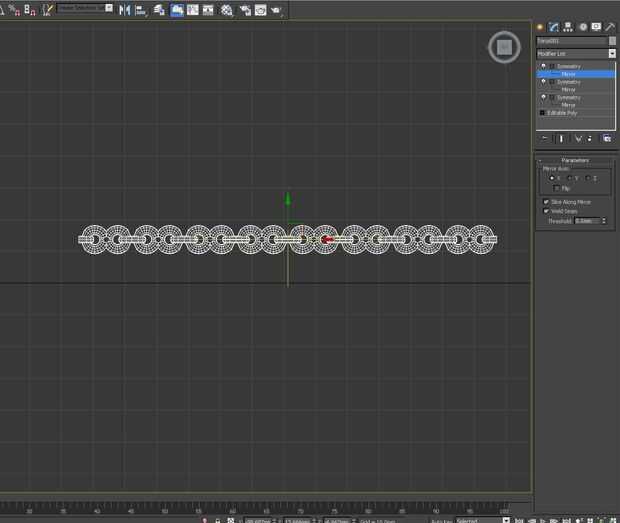Click the Mirror tool in the toolbar

coord(125,10)
